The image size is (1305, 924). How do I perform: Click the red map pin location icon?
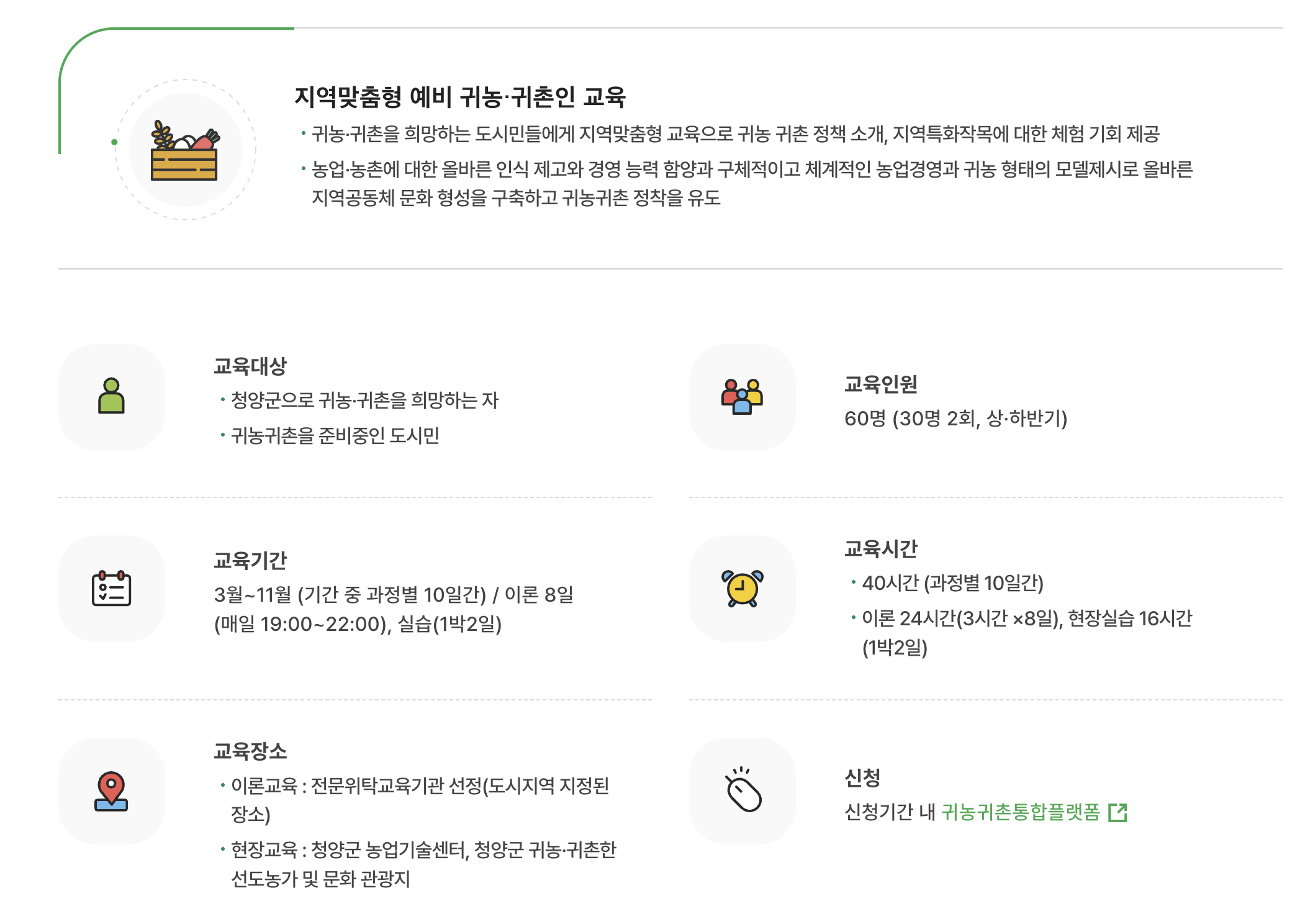tap(112, 790)
